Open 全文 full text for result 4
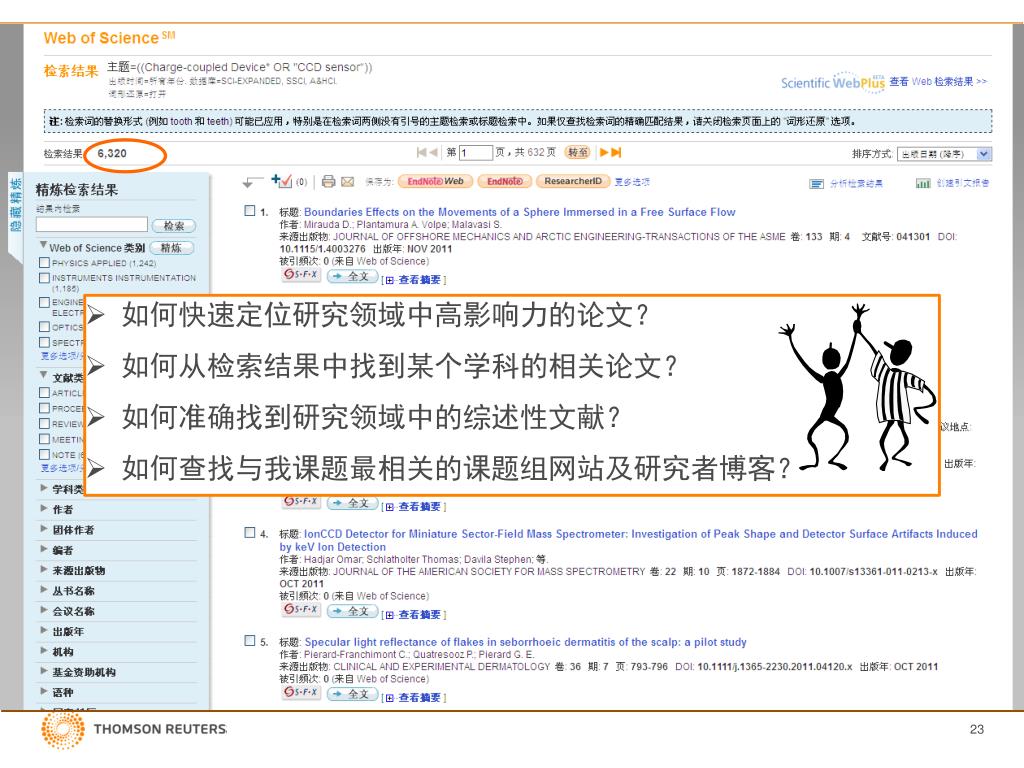 pyautogui.click(x=352, y=611)
